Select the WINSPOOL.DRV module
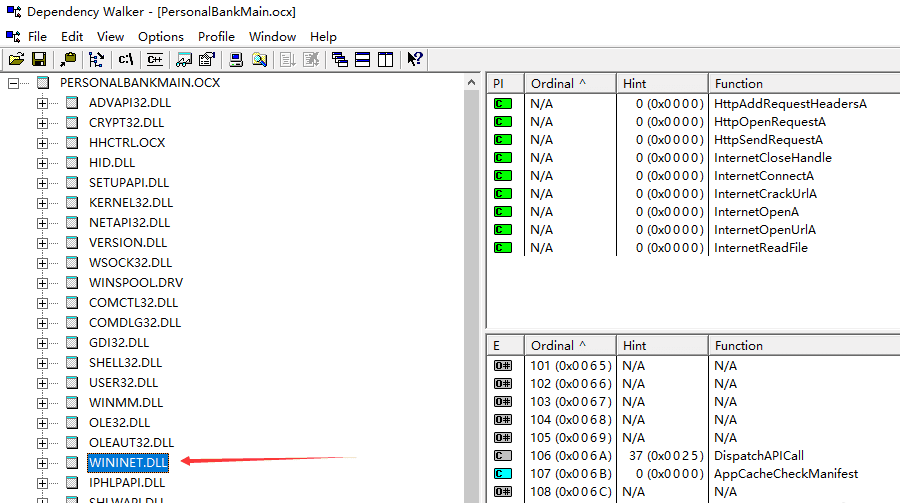The width and height of the screenshot is (900, 503). point(136,283)
